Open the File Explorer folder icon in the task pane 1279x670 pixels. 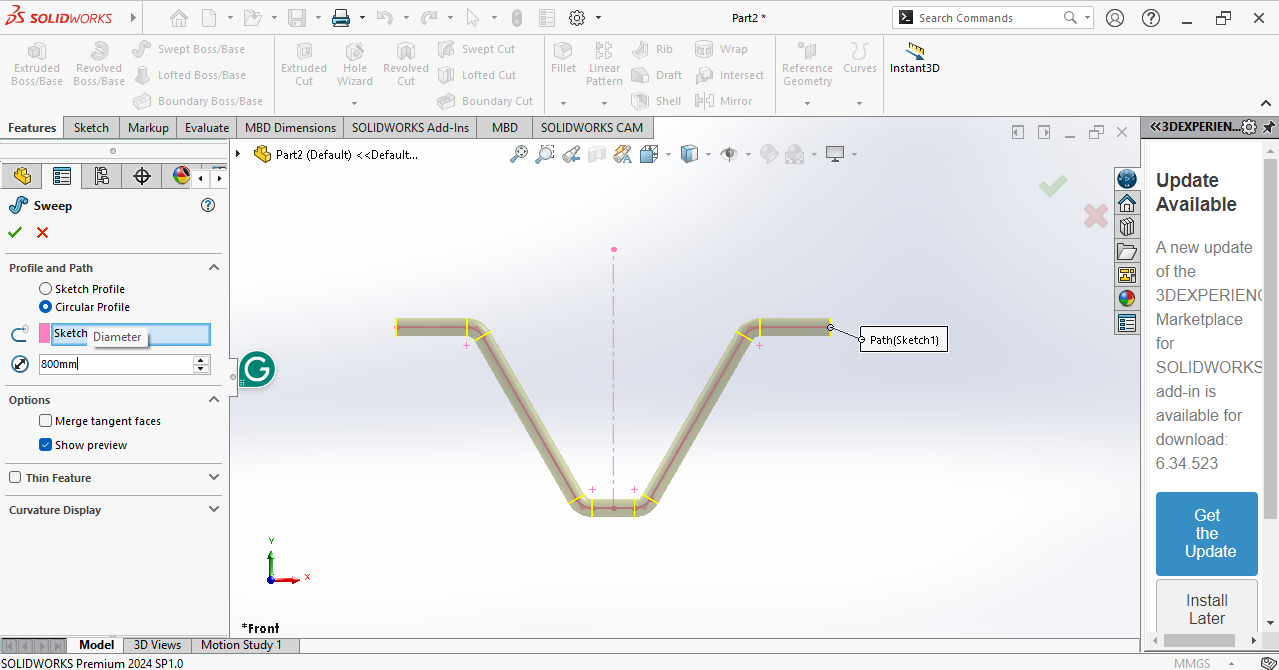(x=1127, y=251)
